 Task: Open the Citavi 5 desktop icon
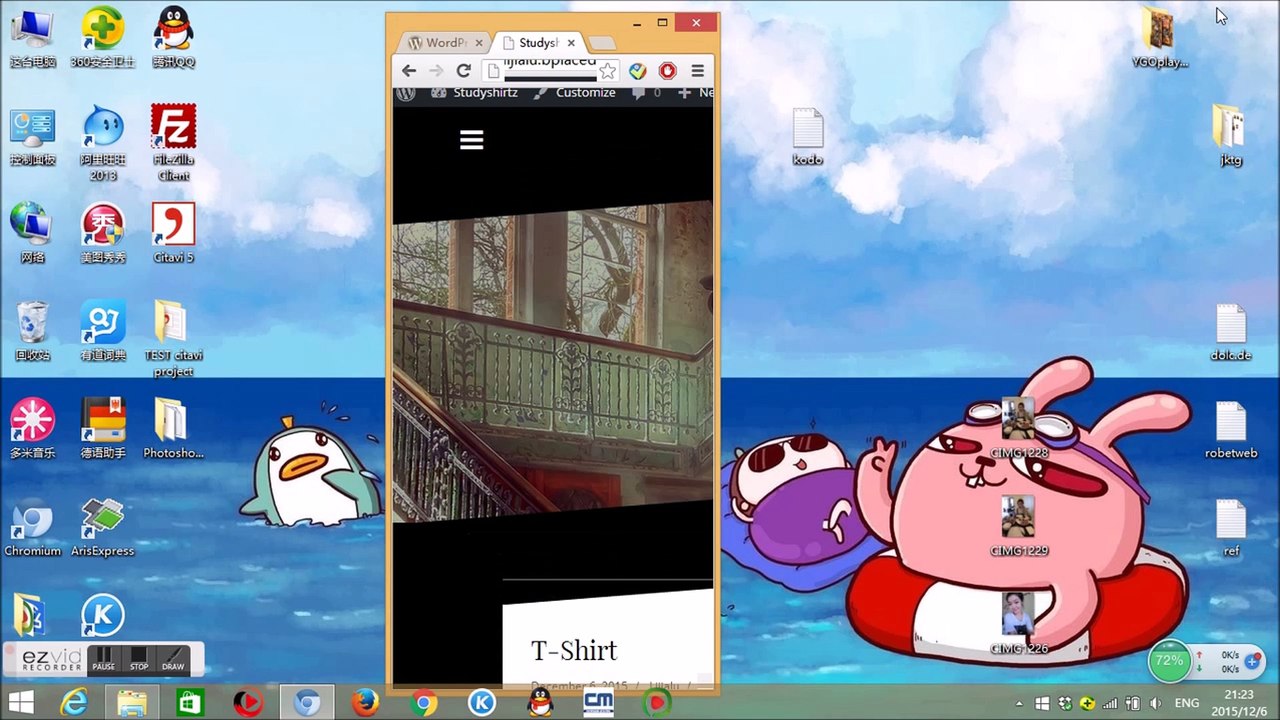tap(173, 234)
